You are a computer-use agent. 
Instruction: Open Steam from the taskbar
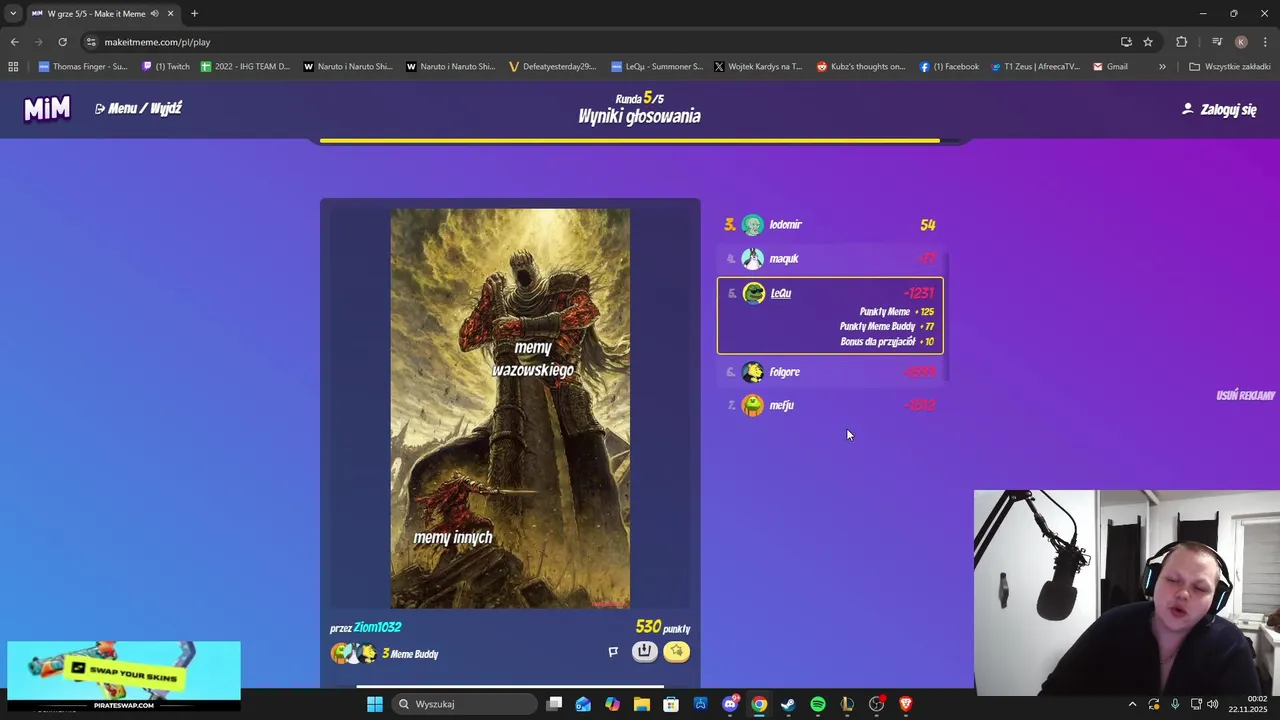coord(788,704)
